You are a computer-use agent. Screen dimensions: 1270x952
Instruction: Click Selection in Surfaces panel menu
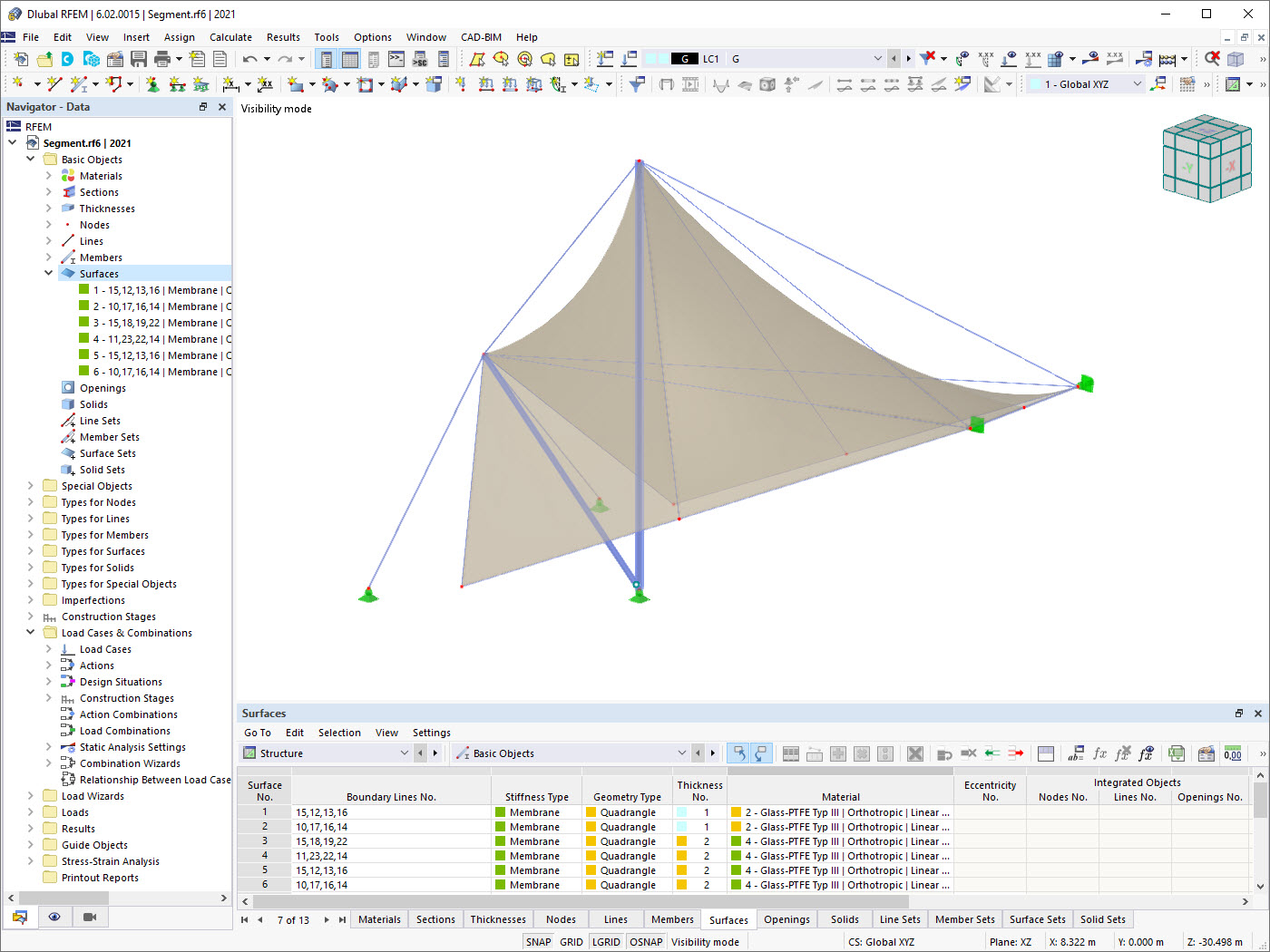click(339, 733)
